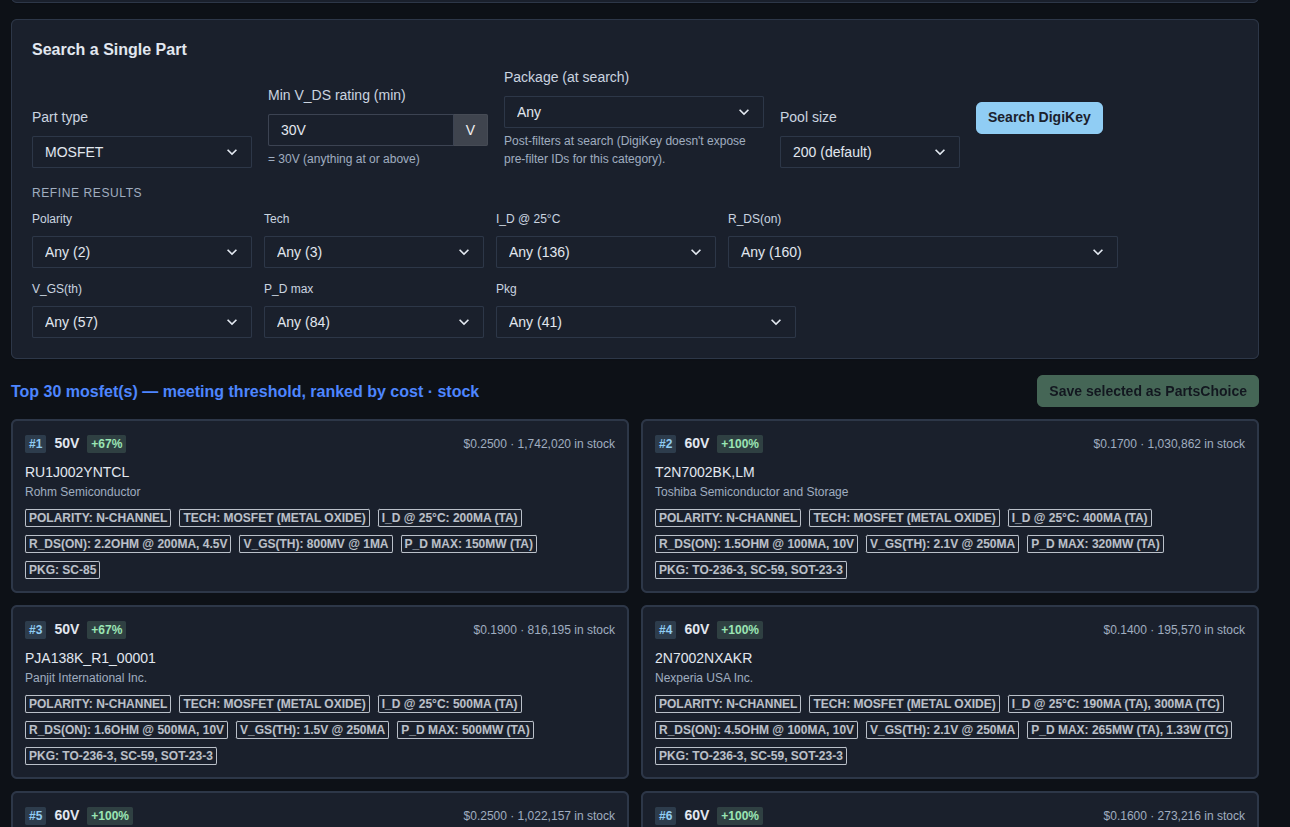Click the #4 rank badge

[x=666, y=630]
